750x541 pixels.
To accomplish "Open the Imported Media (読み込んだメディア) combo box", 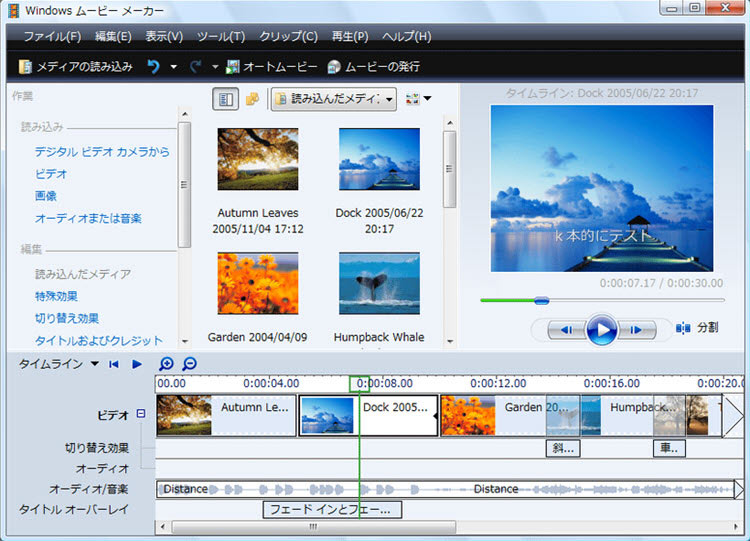I will [x=334, y=99].
